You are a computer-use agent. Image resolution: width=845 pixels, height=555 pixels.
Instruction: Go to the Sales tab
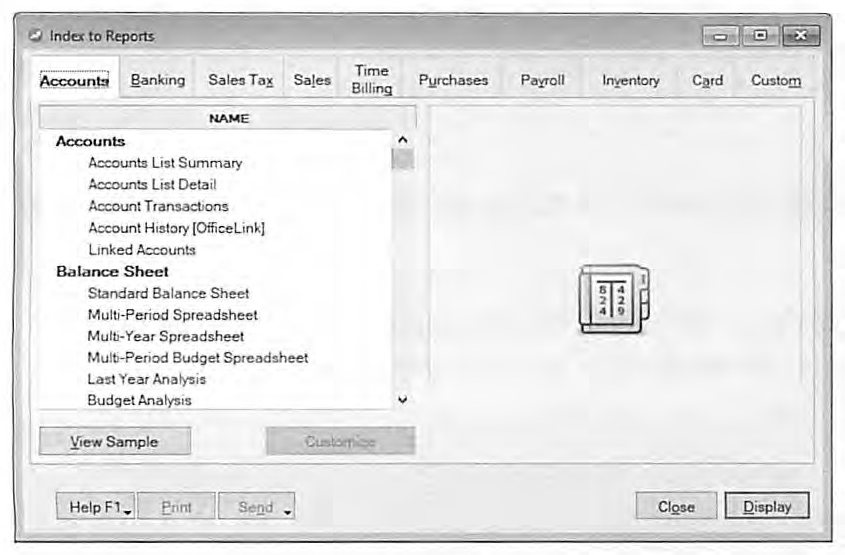tap(312, 80)
